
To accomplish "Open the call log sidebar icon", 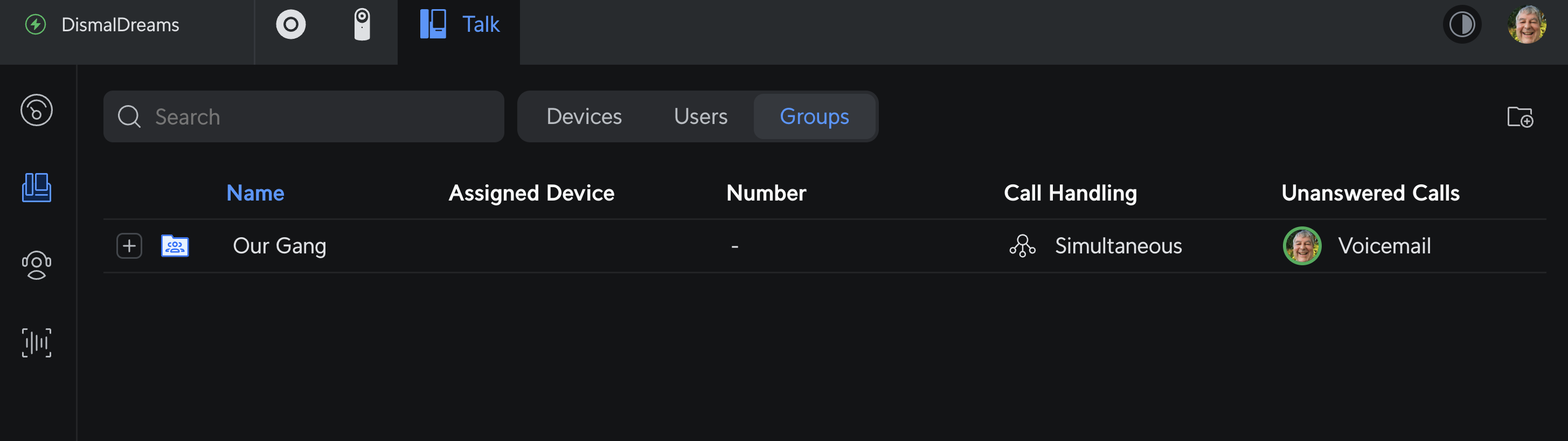I will coord(37,110).
